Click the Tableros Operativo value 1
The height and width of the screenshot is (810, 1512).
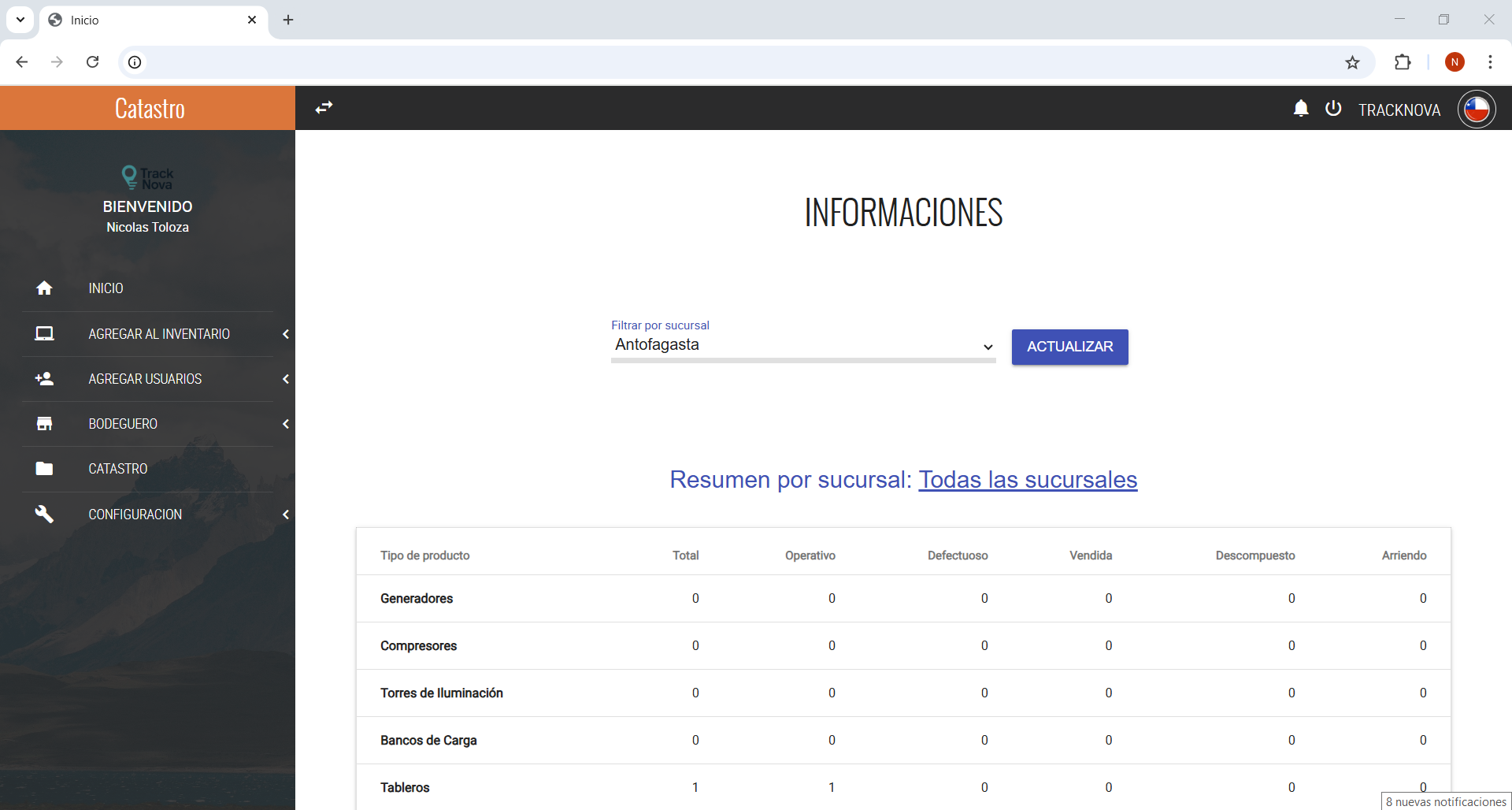832,788
